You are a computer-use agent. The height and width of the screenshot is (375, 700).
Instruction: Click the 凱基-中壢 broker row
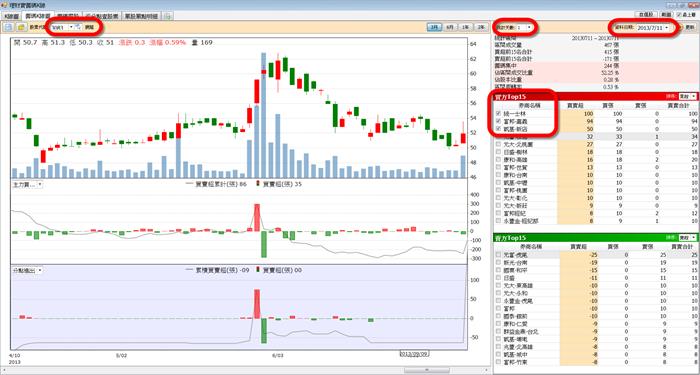[596, 183]
